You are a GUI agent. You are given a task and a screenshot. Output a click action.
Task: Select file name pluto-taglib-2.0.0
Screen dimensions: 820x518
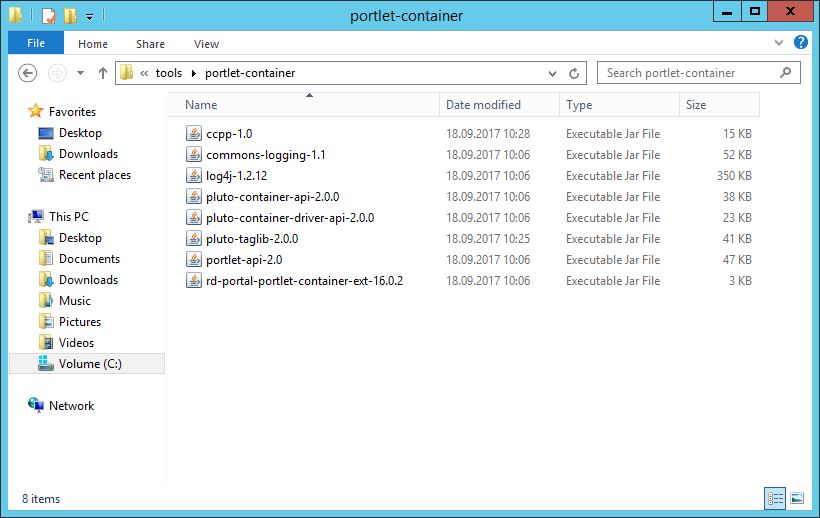(252, 239)
